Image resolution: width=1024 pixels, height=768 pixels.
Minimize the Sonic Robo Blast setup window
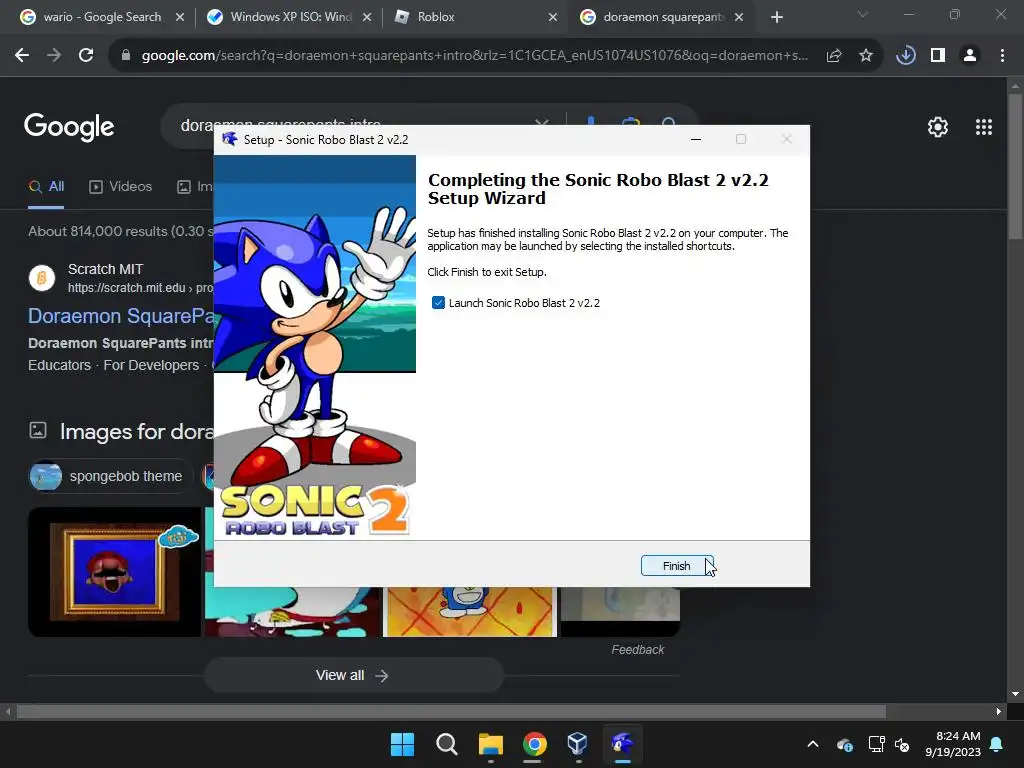point(696,139)
